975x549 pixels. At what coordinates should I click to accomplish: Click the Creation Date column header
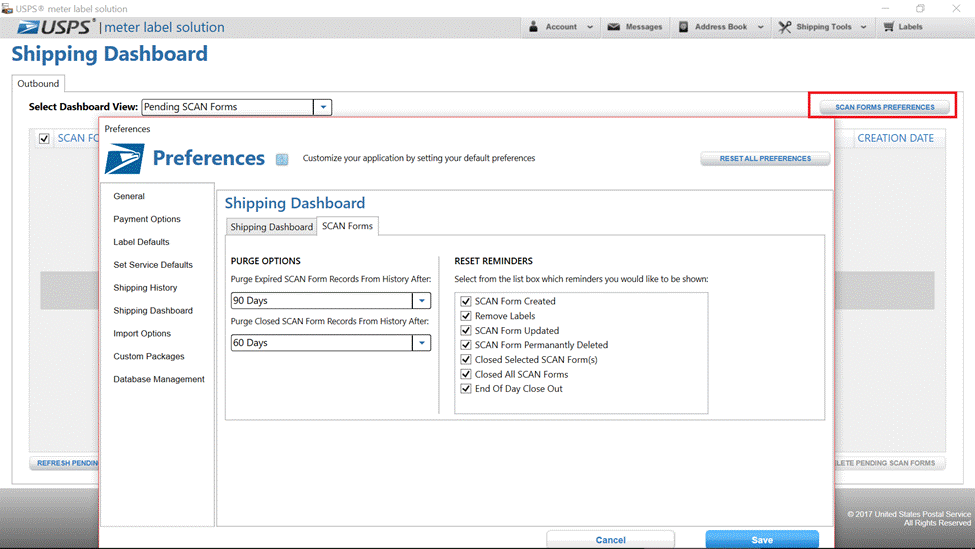tap(895, 138)
